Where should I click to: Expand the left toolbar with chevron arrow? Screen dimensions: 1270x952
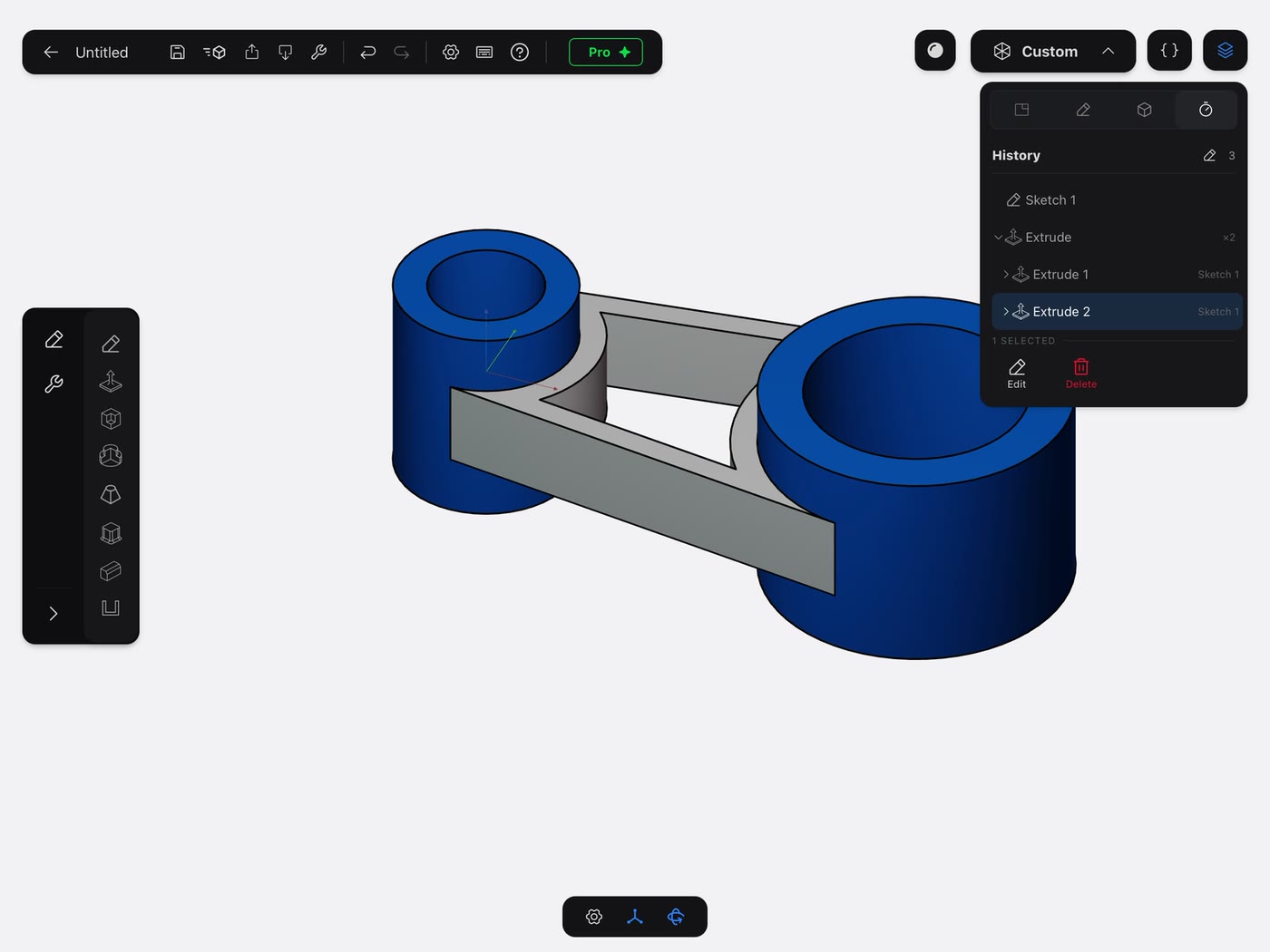point(54,614)
